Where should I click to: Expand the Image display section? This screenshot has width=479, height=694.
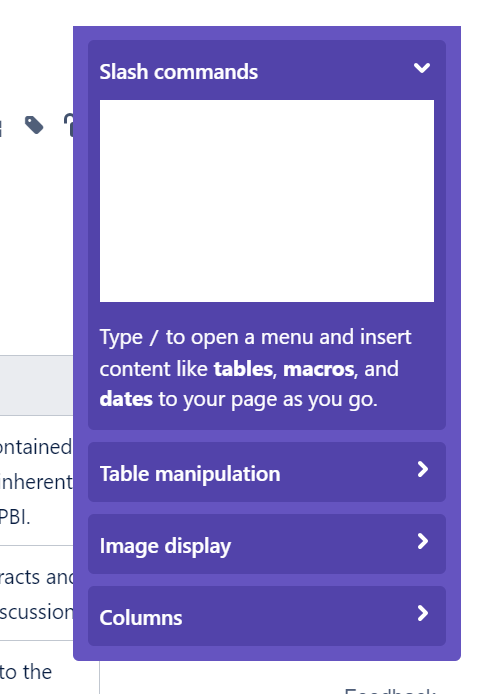[x=422, y=541]
